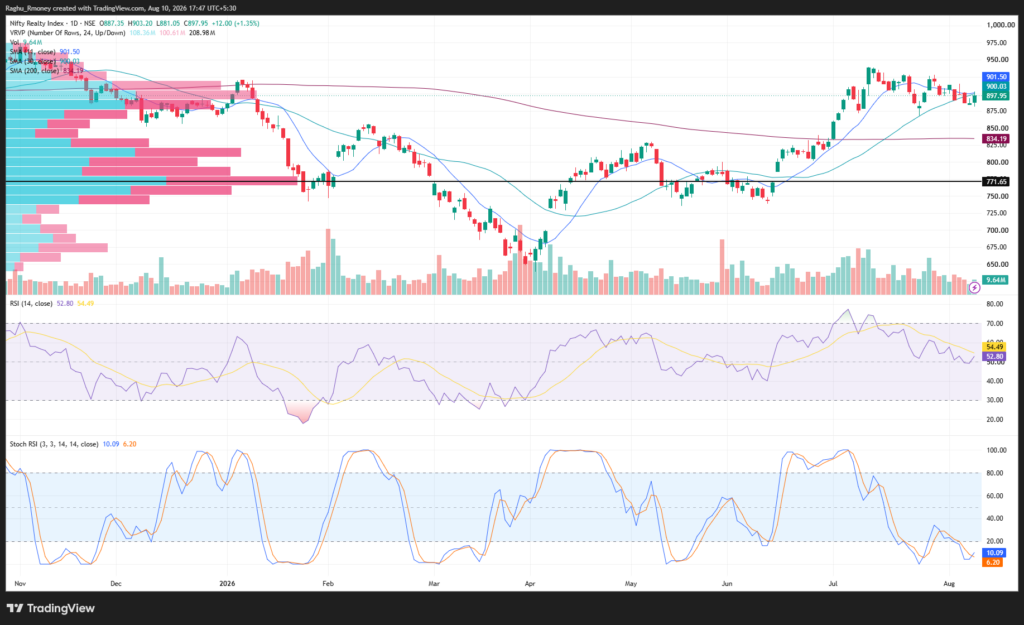Click the 700.00 price axis tick

[x=997, y=230]
